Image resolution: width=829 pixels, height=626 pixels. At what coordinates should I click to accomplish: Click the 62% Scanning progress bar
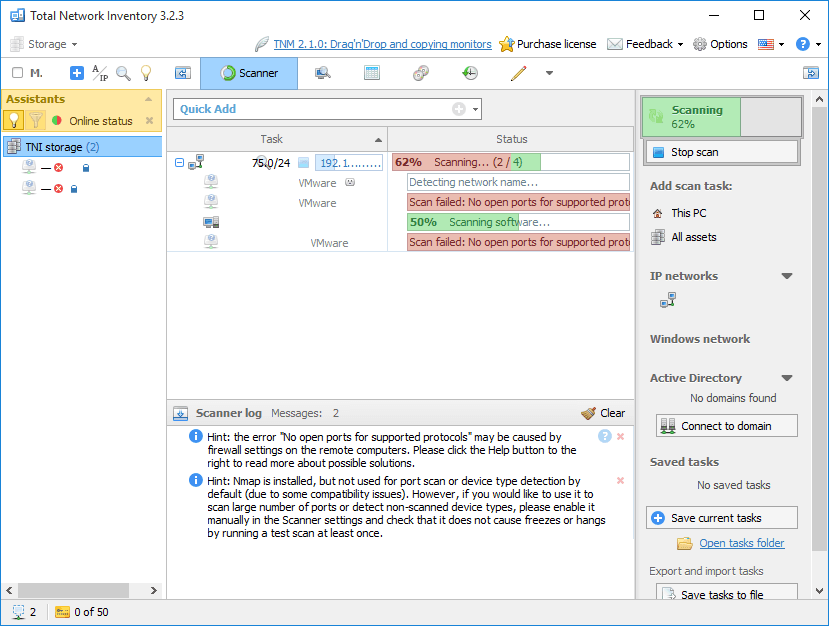(x=511, y=162)
